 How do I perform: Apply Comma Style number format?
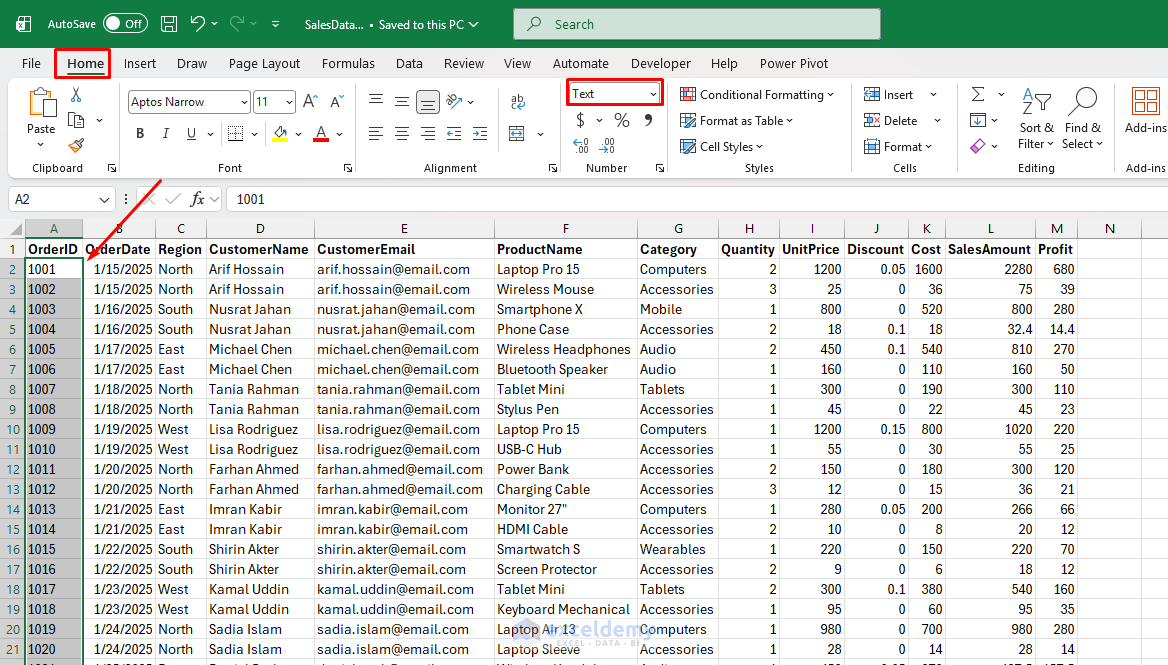(x=649, y=120)
